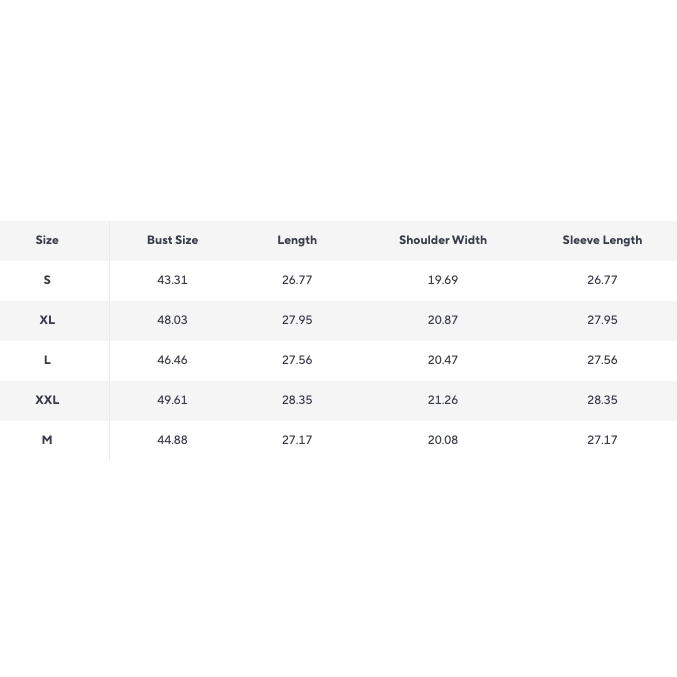The width and height of the screenshot is (677, 677).
Task: Click bust size value 46.46
Action: point(172,360)
